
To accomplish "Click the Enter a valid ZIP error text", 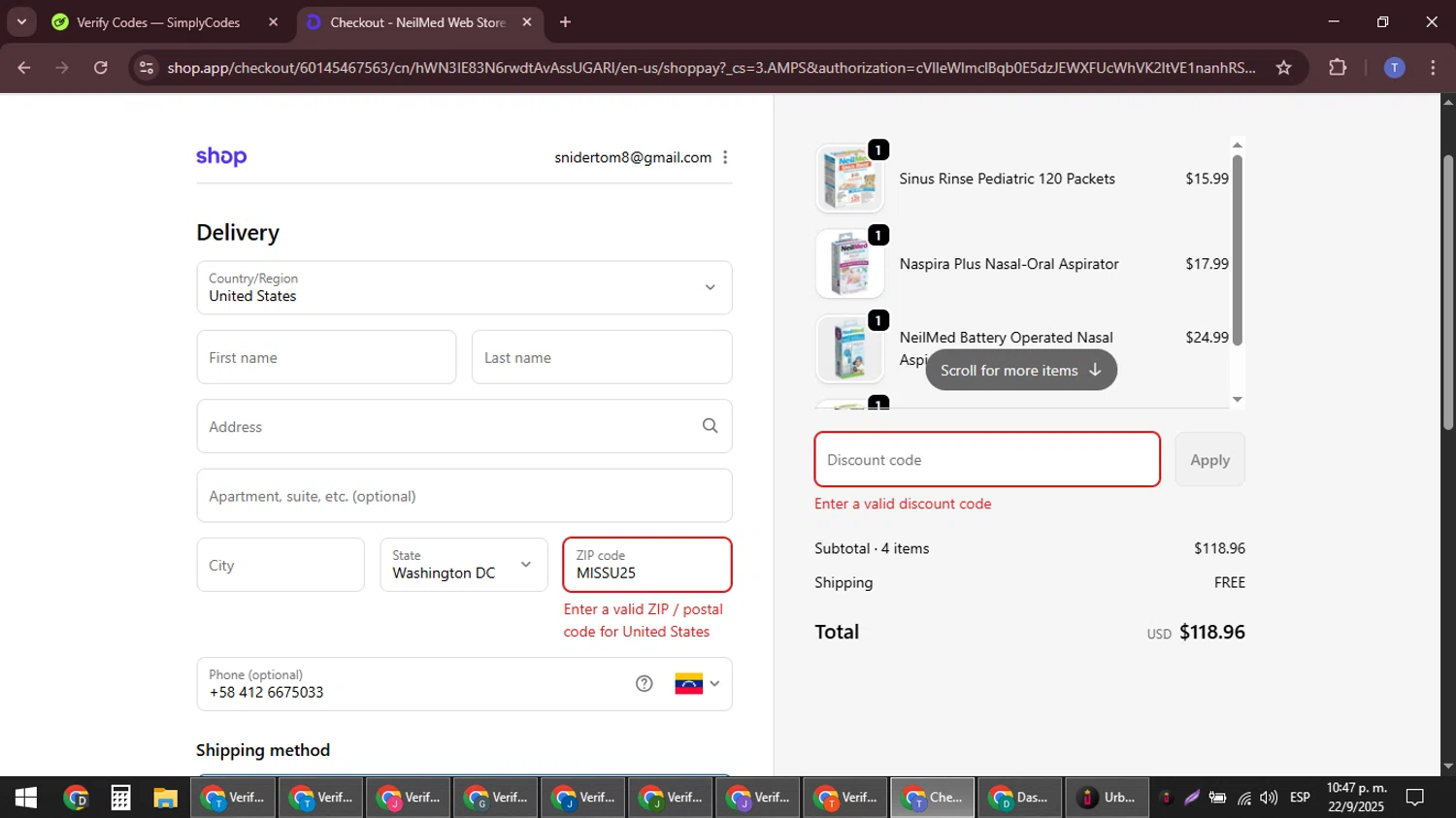I will point(644,620).
